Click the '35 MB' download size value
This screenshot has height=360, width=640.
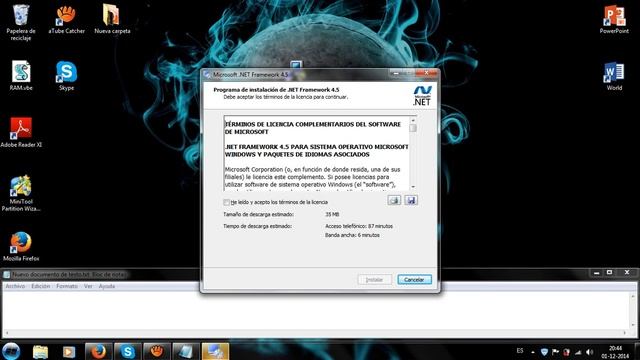point(332,214)
